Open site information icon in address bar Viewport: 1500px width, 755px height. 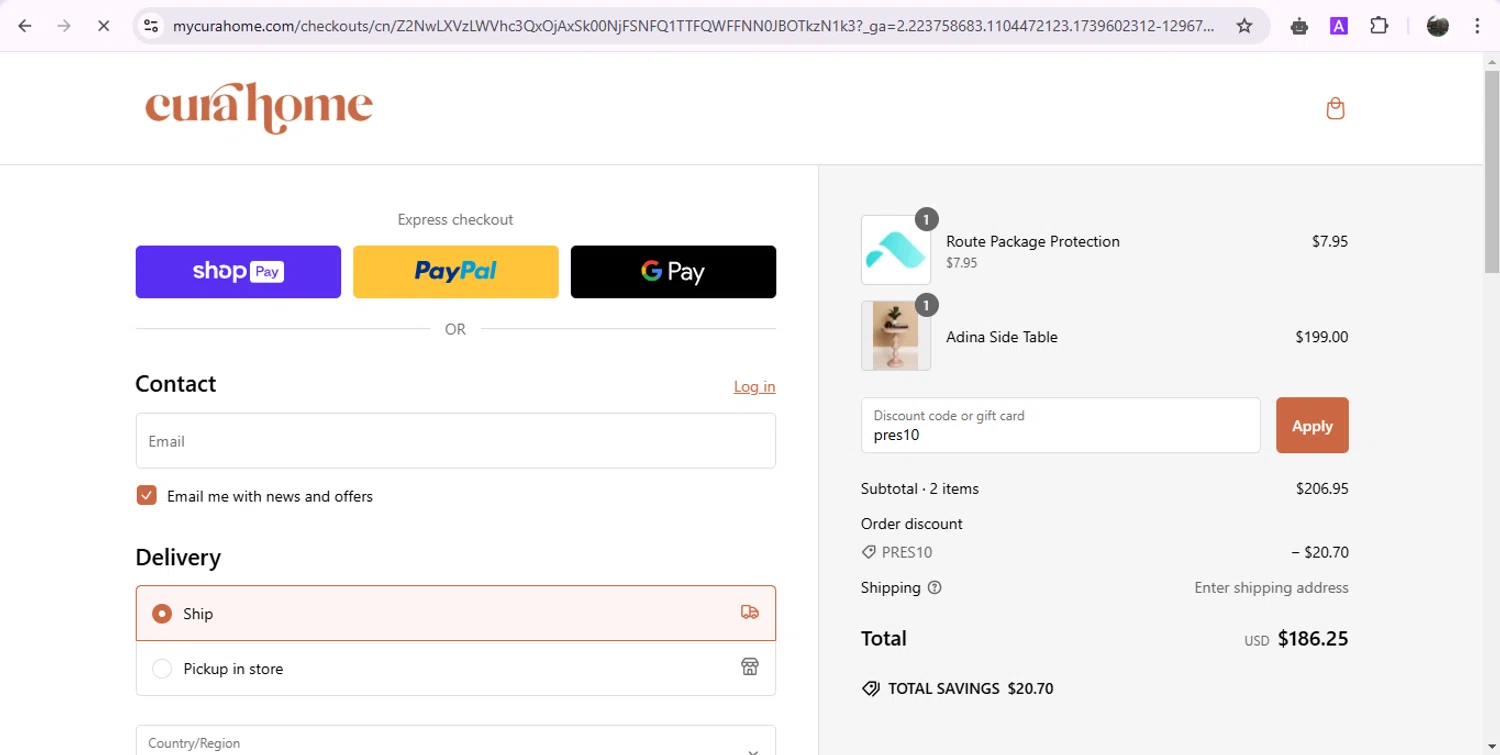[151, 26]
